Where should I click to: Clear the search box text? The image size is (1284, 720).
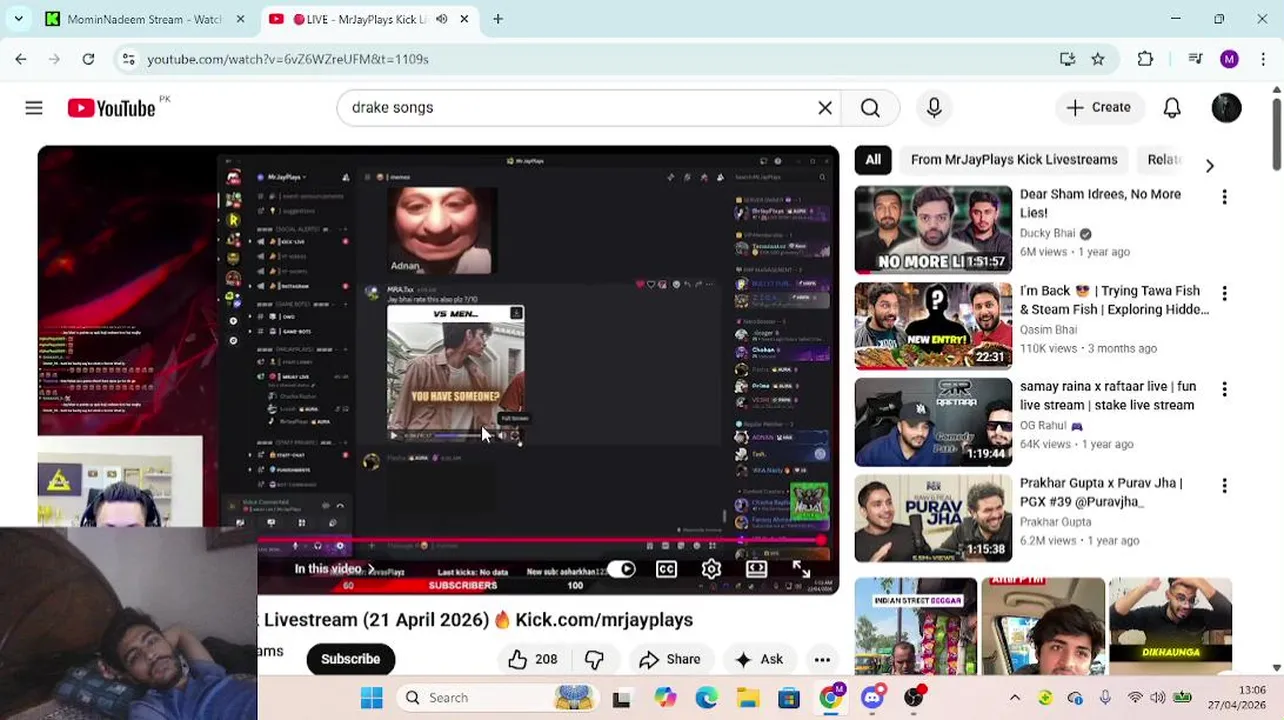(x=825, y=108)
